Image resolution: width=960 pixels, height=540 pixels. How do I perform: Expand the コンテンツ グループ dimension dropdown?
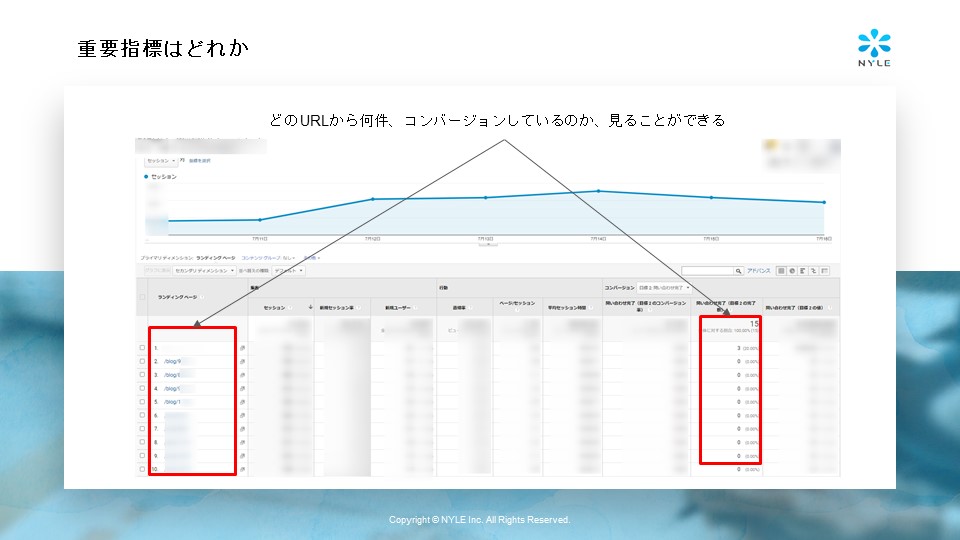coord(268,258)
